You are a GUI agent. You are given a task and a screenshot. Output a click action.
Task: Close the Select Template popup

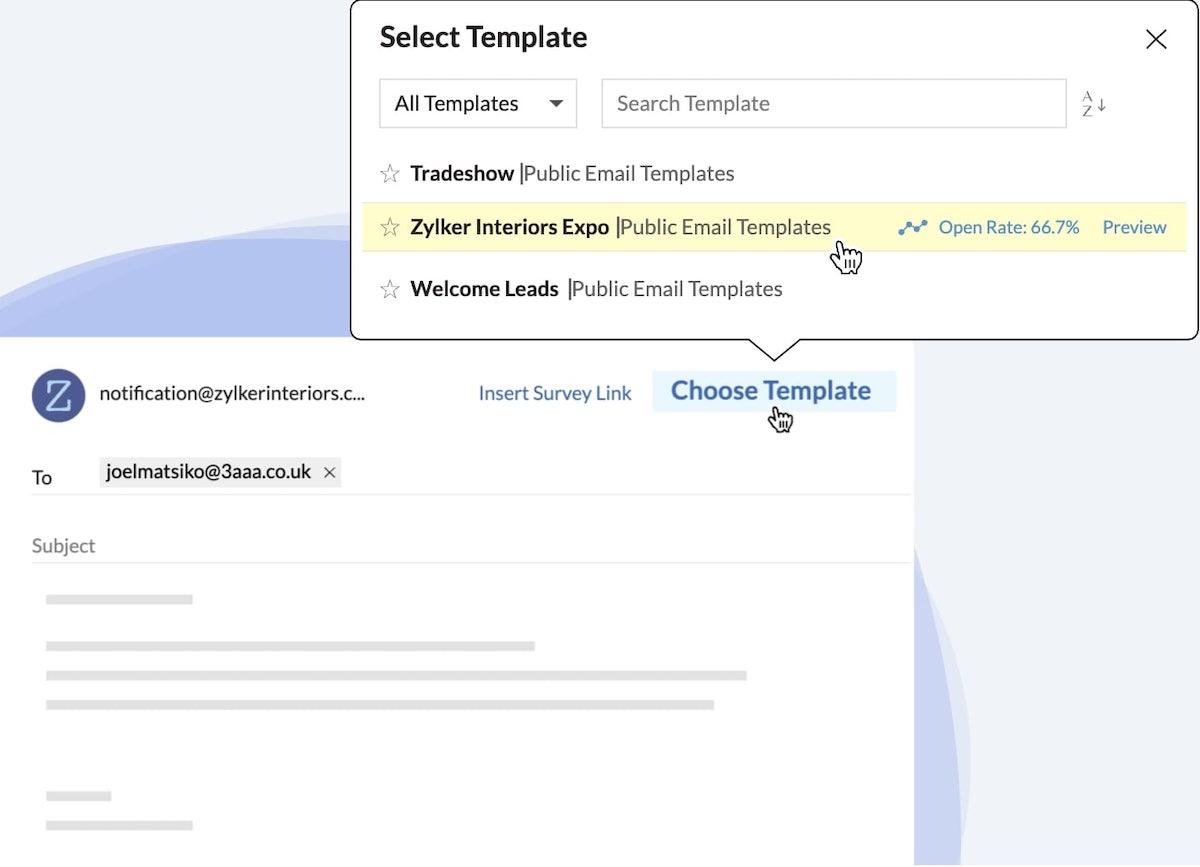(1156, 40)
